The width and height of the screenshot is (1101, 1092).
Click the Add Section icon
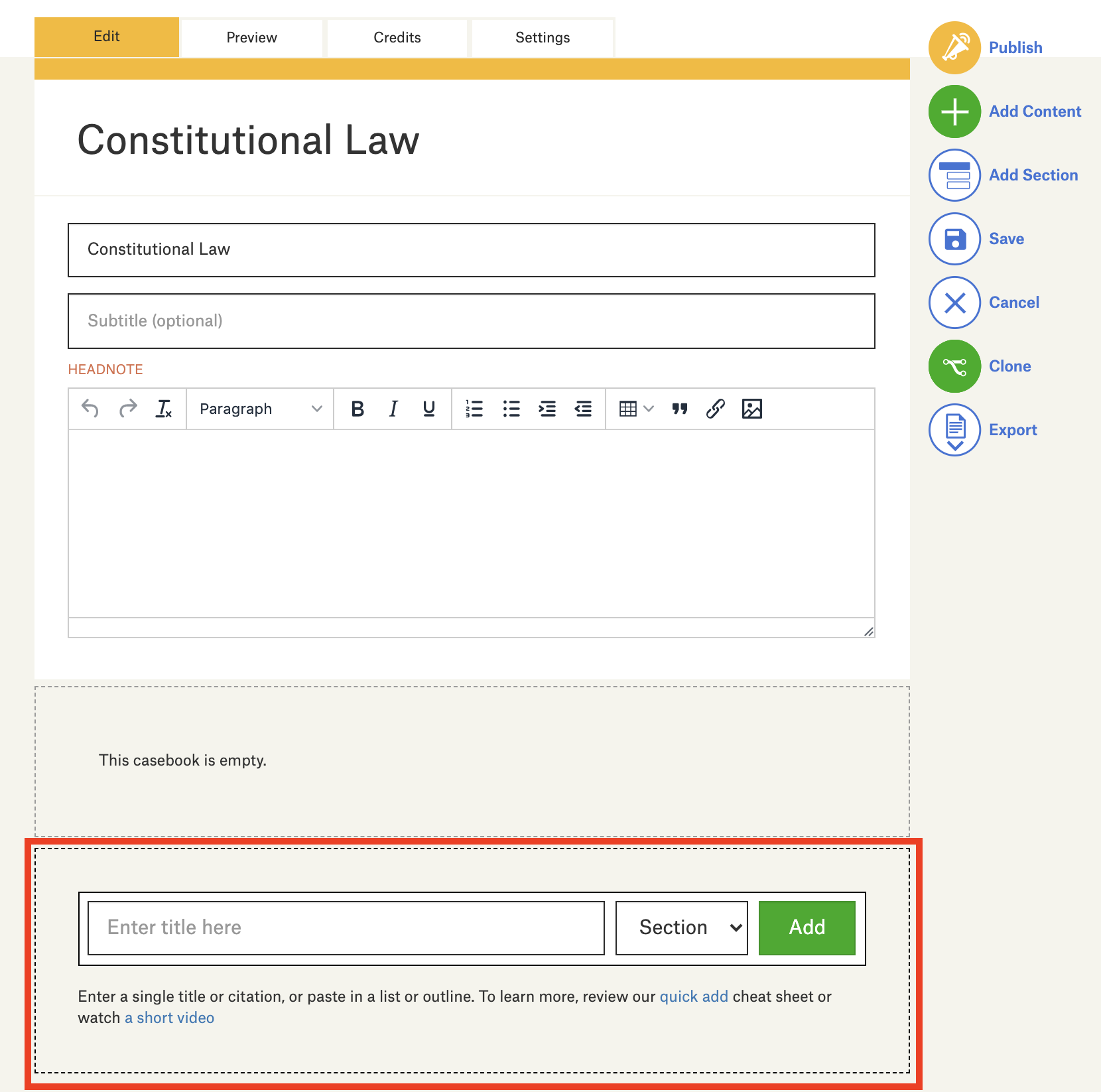954,175
